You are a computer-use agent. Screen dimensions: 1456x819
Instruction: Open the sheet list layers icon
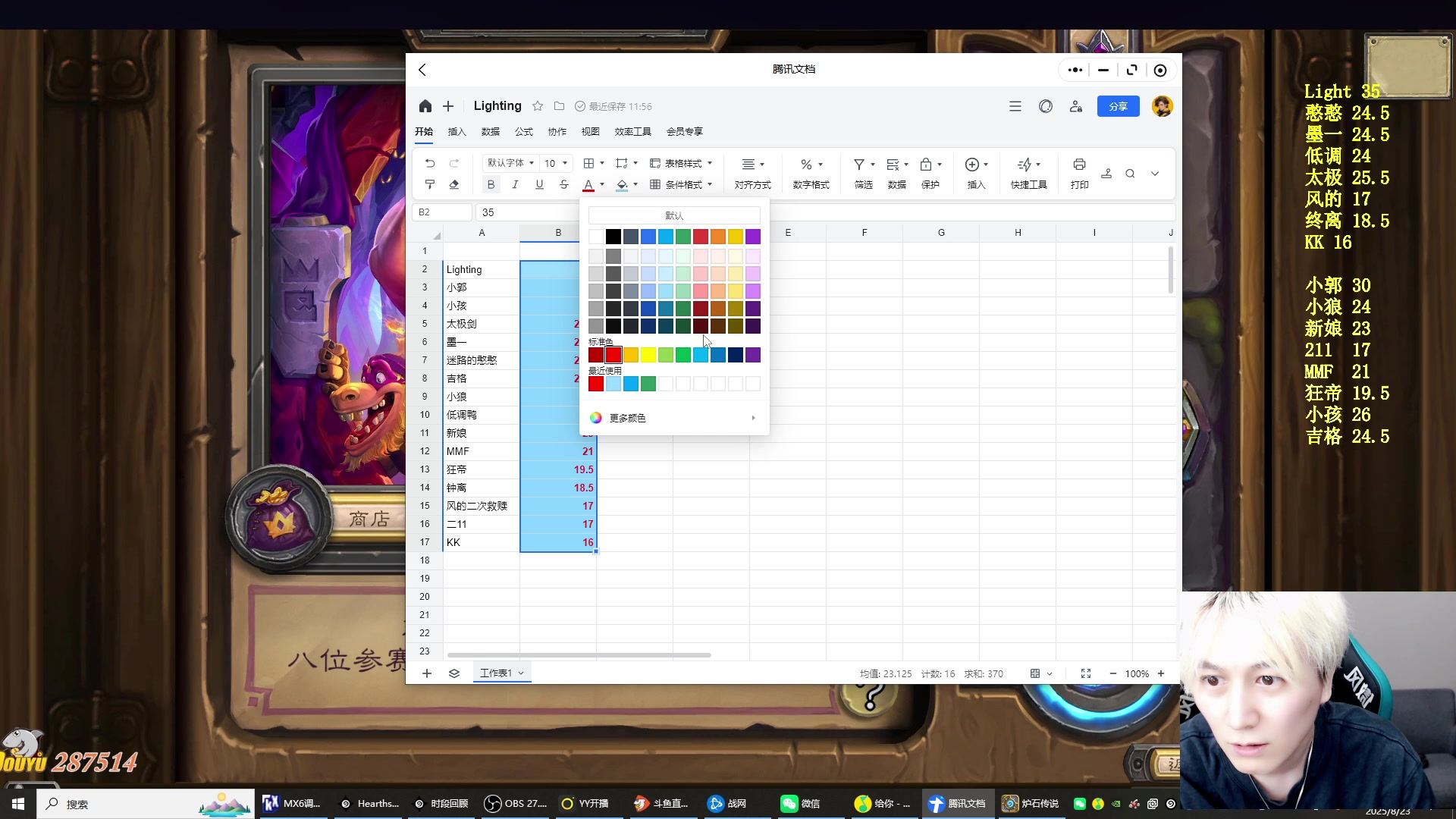[454, 673]
